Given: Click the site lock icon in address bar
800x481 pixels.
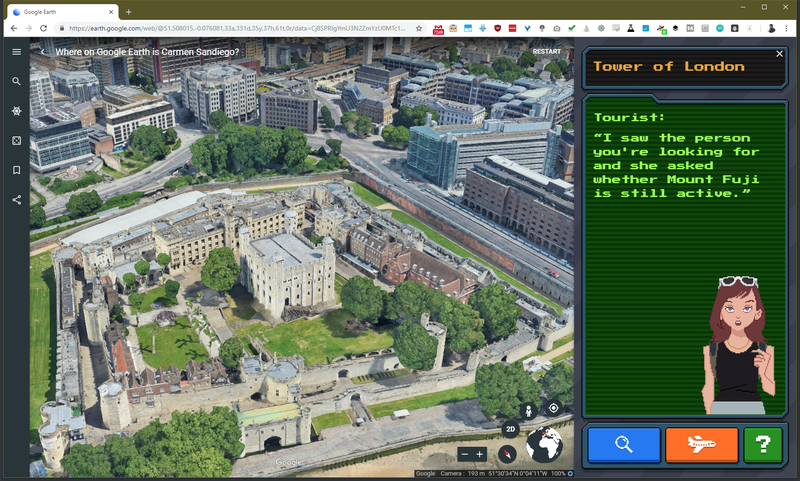Looking at the screenshot, I should pyautogui.click(x=62, y=29).
